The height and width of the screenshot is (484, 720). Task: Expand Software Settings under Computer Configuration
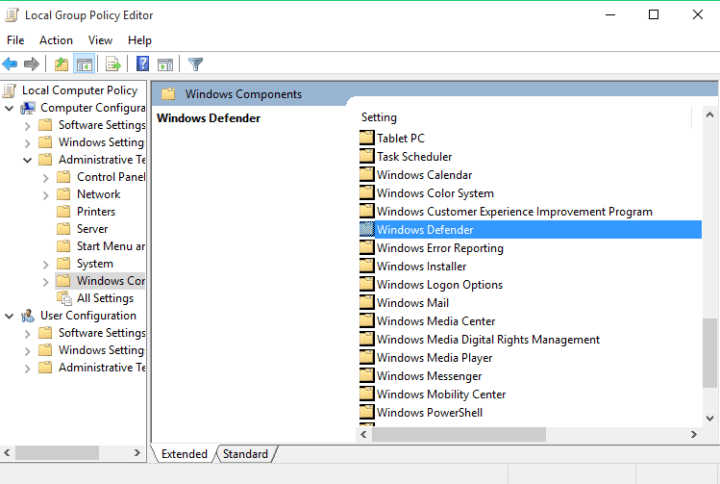pos(27,126)
